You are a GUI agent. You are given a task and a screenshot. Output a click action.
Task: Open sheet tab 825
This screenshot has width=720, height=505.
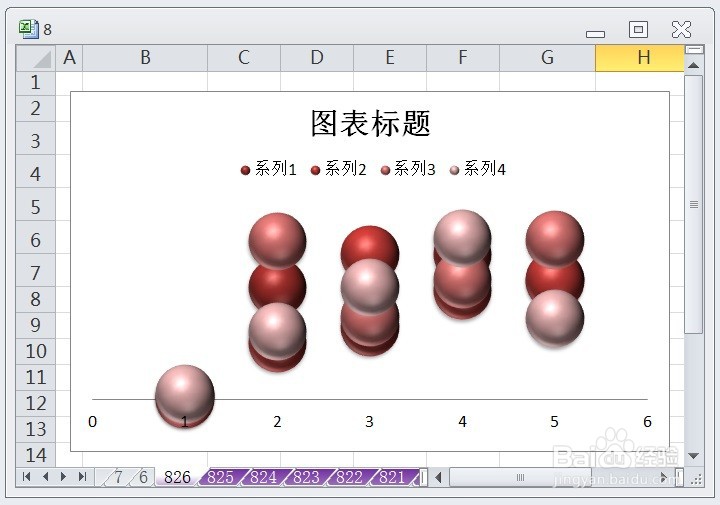tap(220, 477)
